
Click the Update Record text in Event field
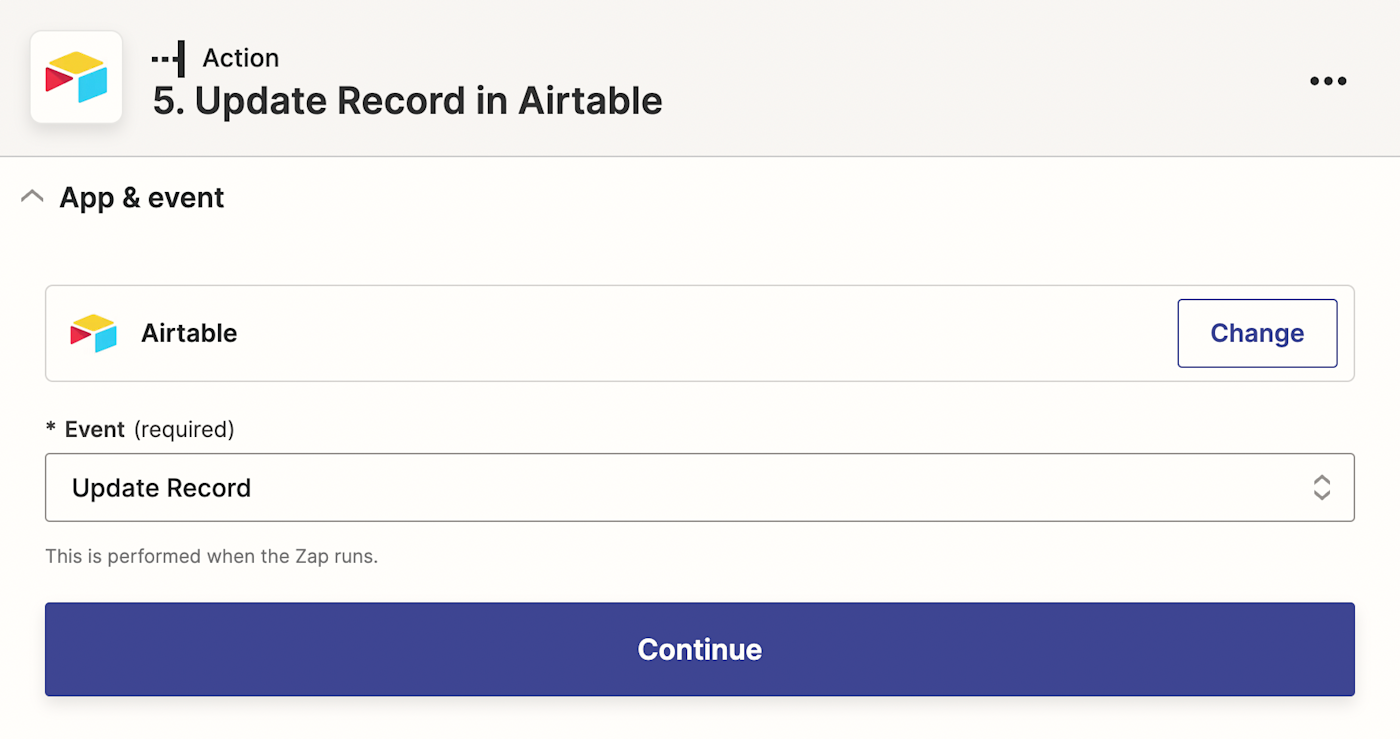161,488
